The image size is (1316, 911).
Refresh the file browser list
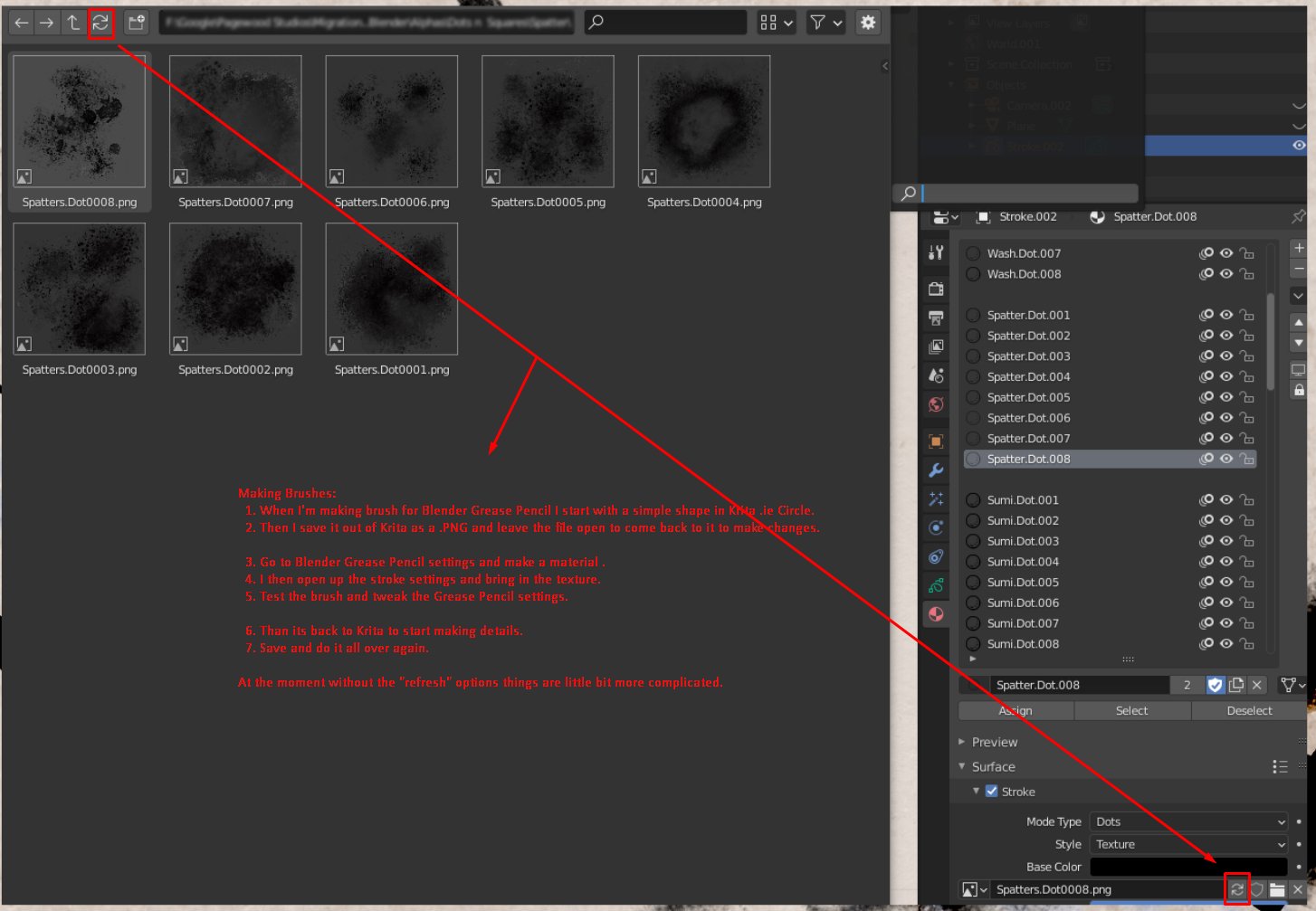(100, 23)
